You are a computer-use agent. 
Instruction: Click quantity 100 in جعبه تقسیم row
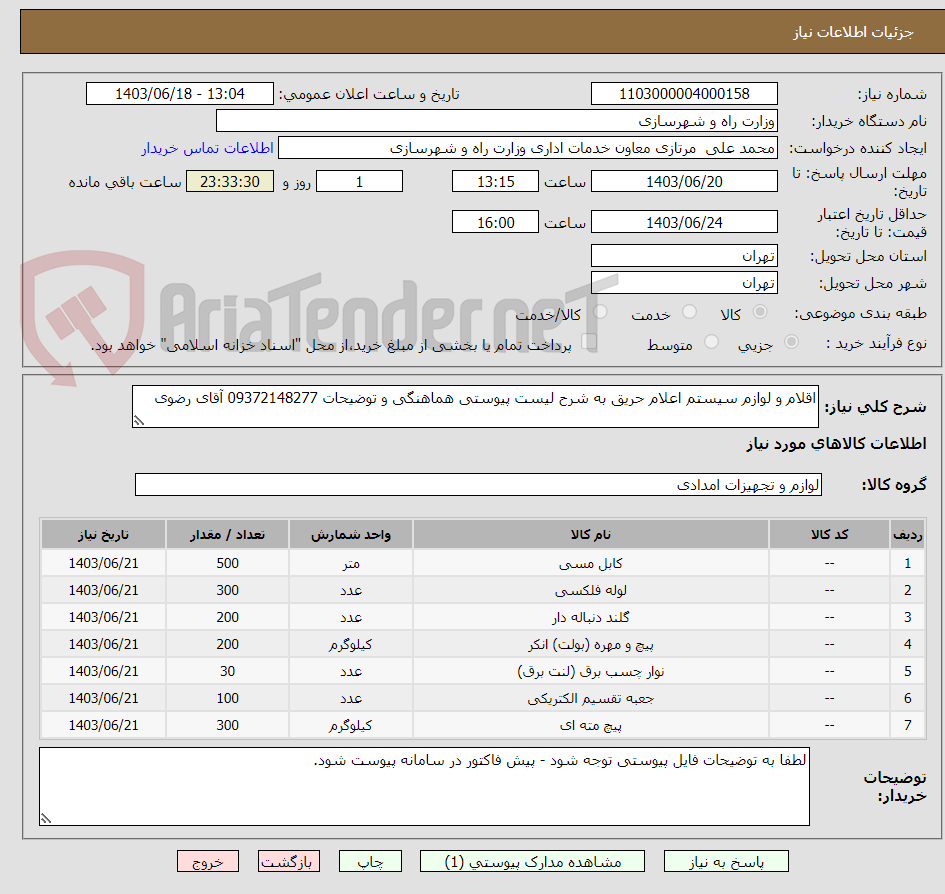click(227, 699)
